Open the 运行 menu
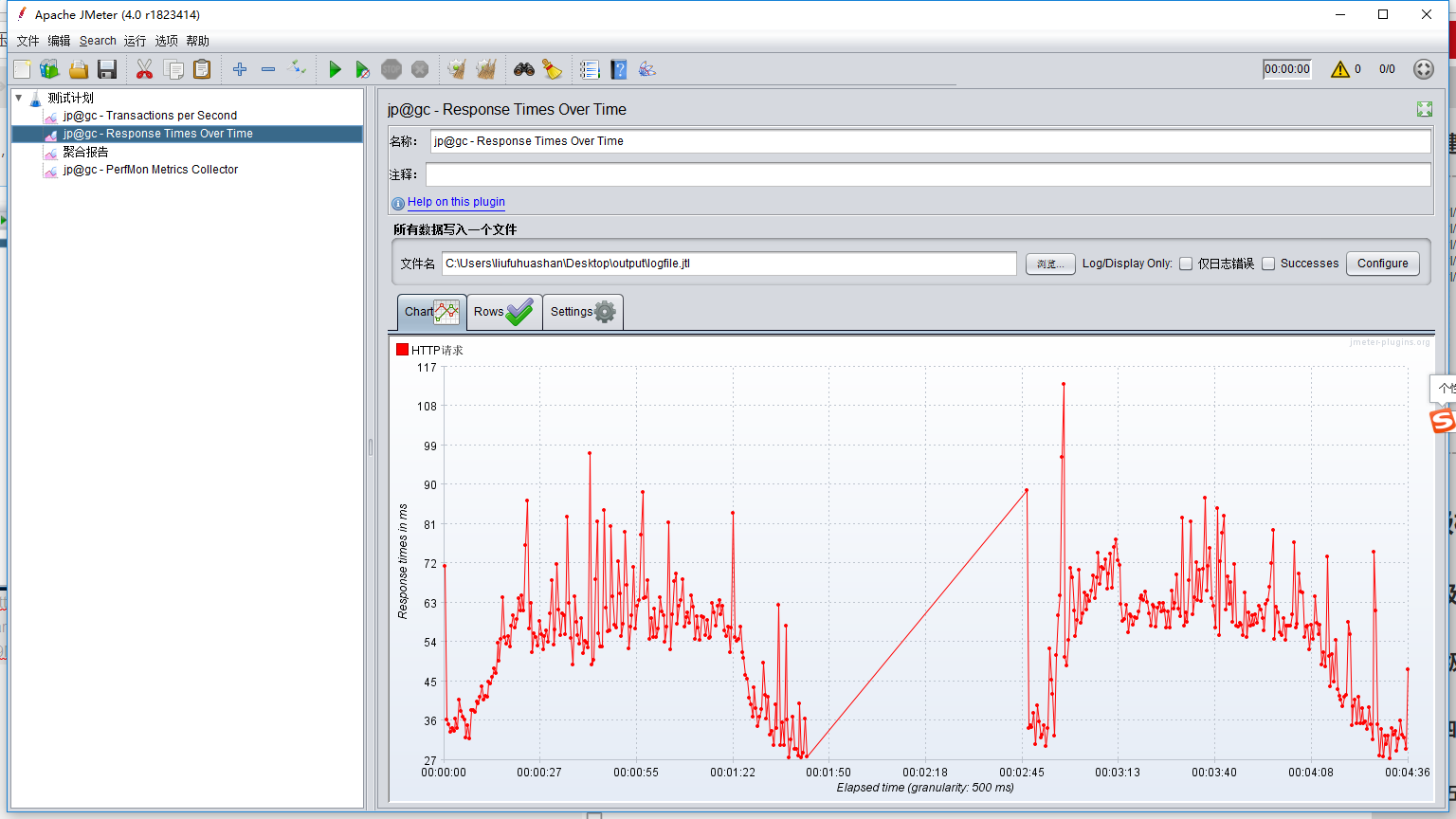Viewport: 1456px width, 819px height. pyautogui.click(x=135, y=41)
